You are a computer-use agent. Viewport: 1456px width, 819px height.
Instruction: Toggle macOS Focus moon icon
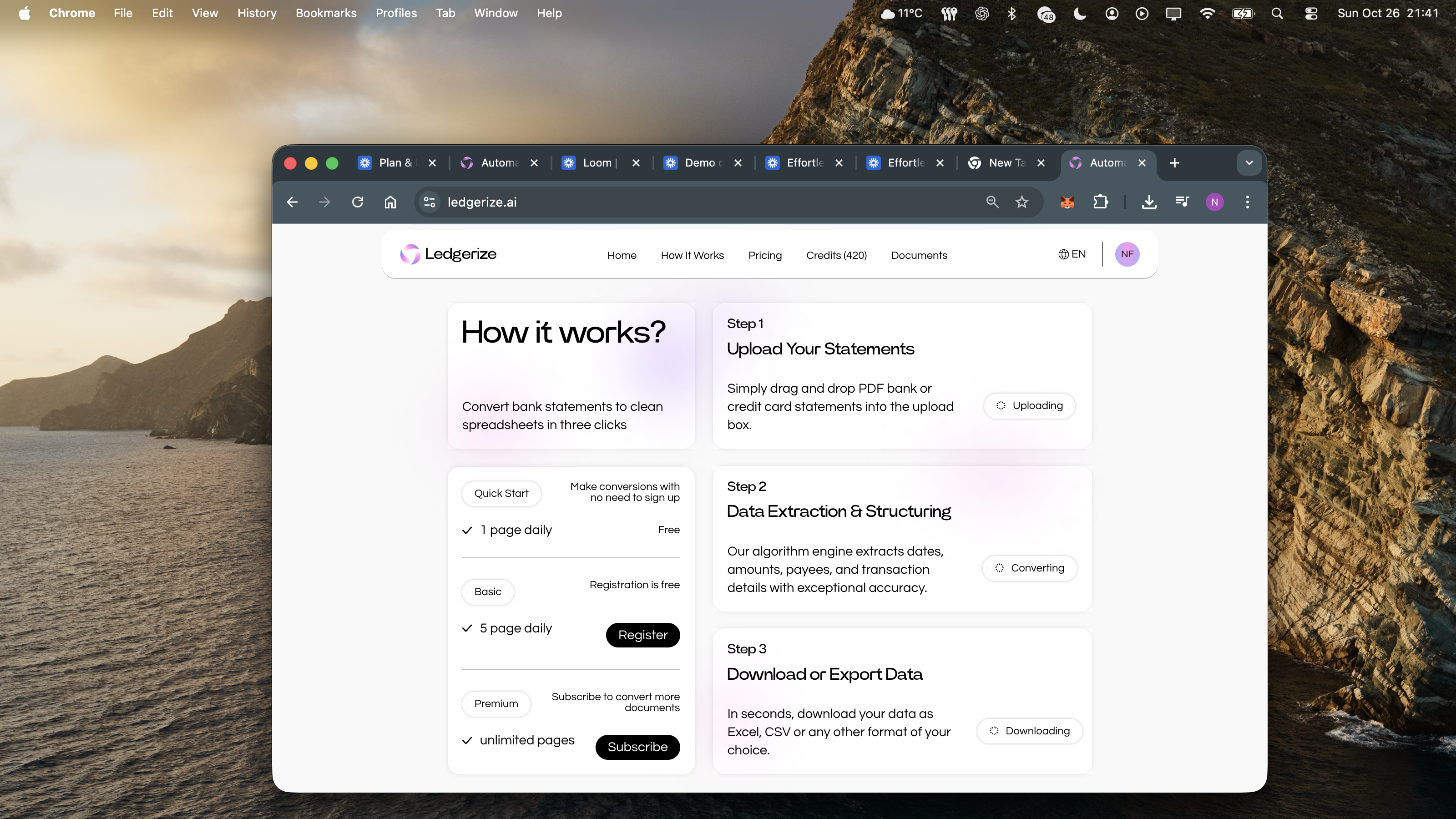1080,14
